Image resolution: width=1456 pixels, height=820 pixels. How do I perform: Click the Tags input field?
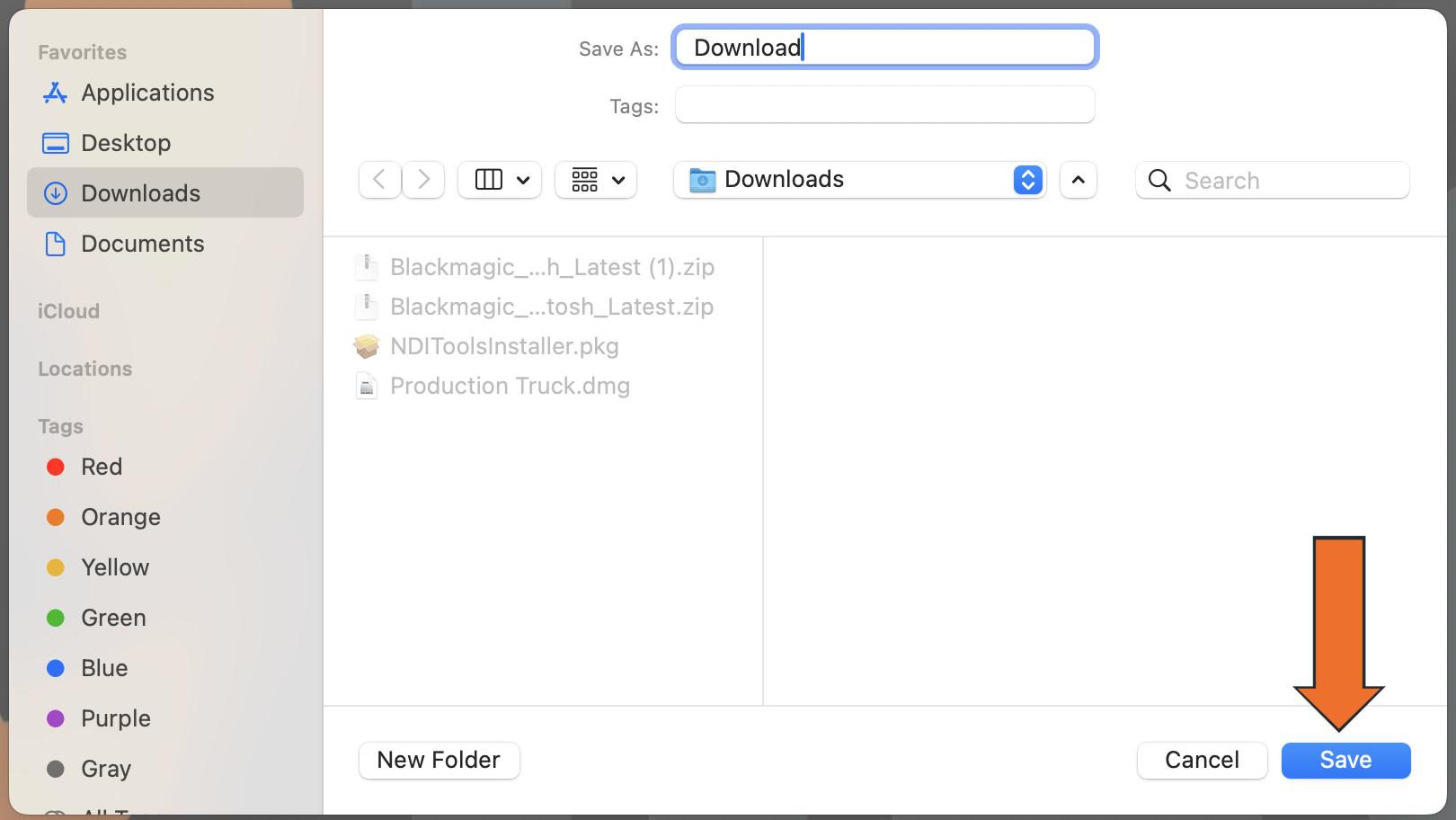[885, 104]
